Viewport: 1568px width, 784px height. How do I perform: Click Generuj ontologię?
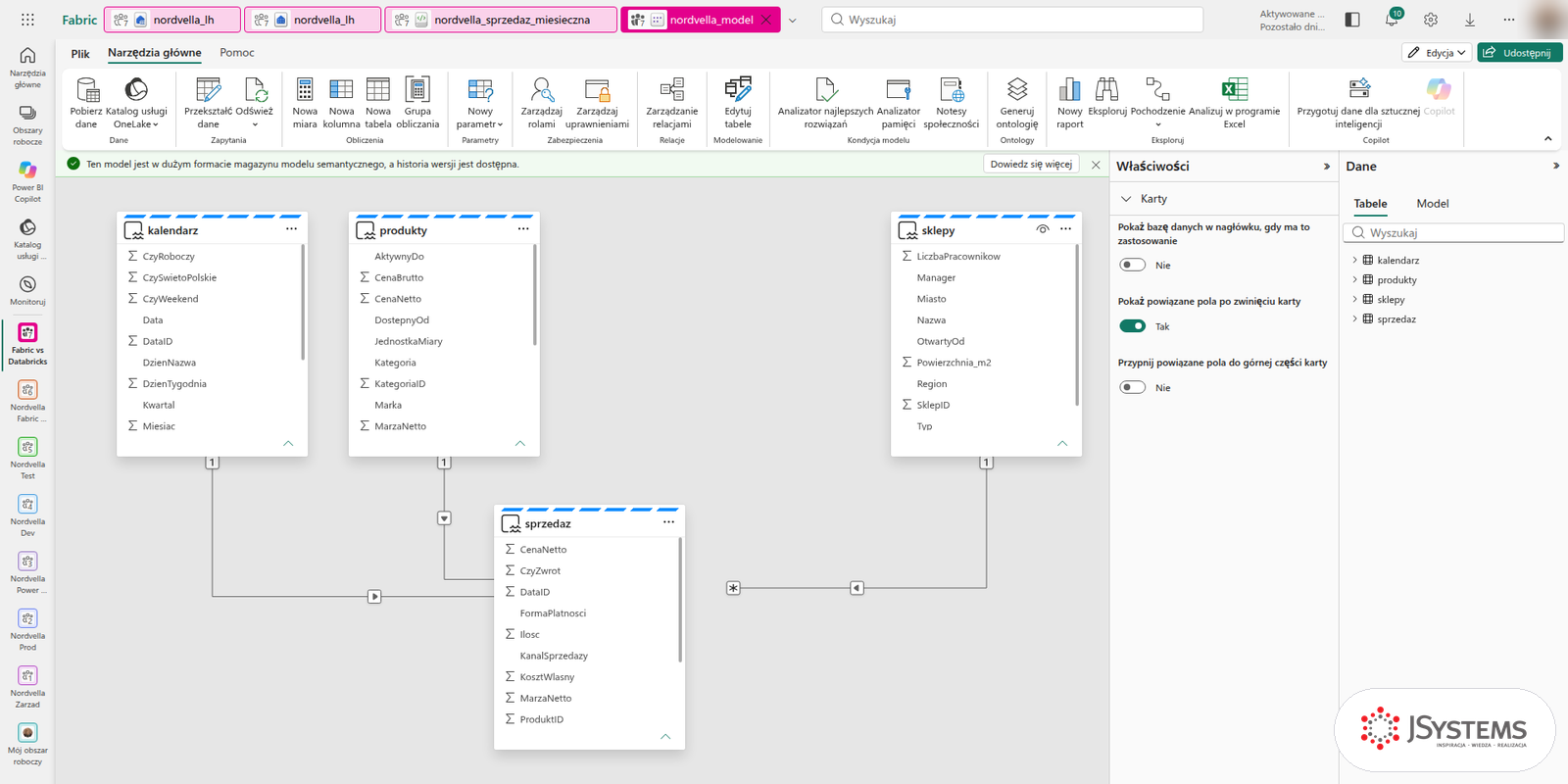click(1017, 102)
